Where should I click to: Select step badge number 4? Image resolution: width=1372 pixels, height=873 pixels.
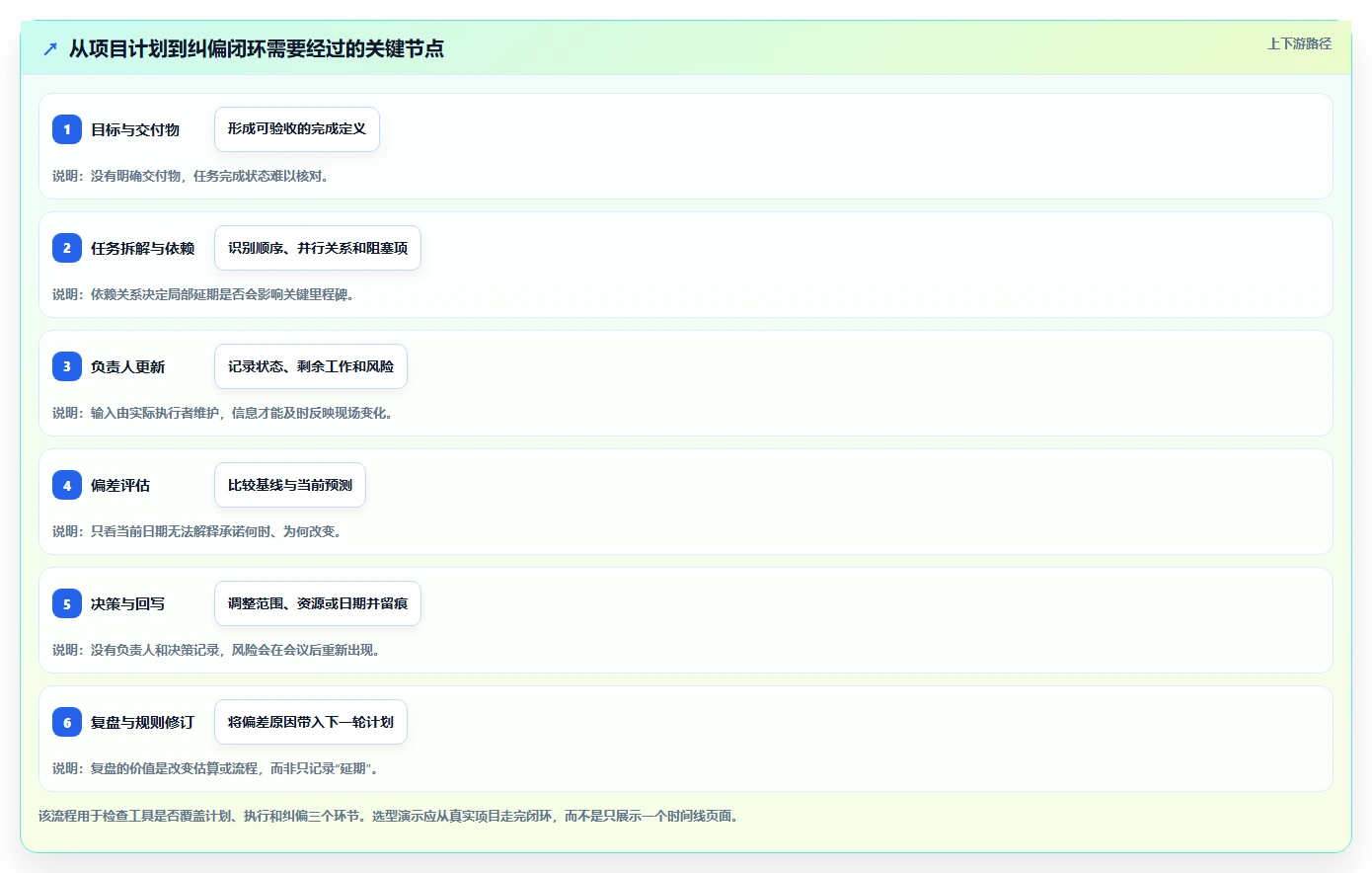[67, 485]
